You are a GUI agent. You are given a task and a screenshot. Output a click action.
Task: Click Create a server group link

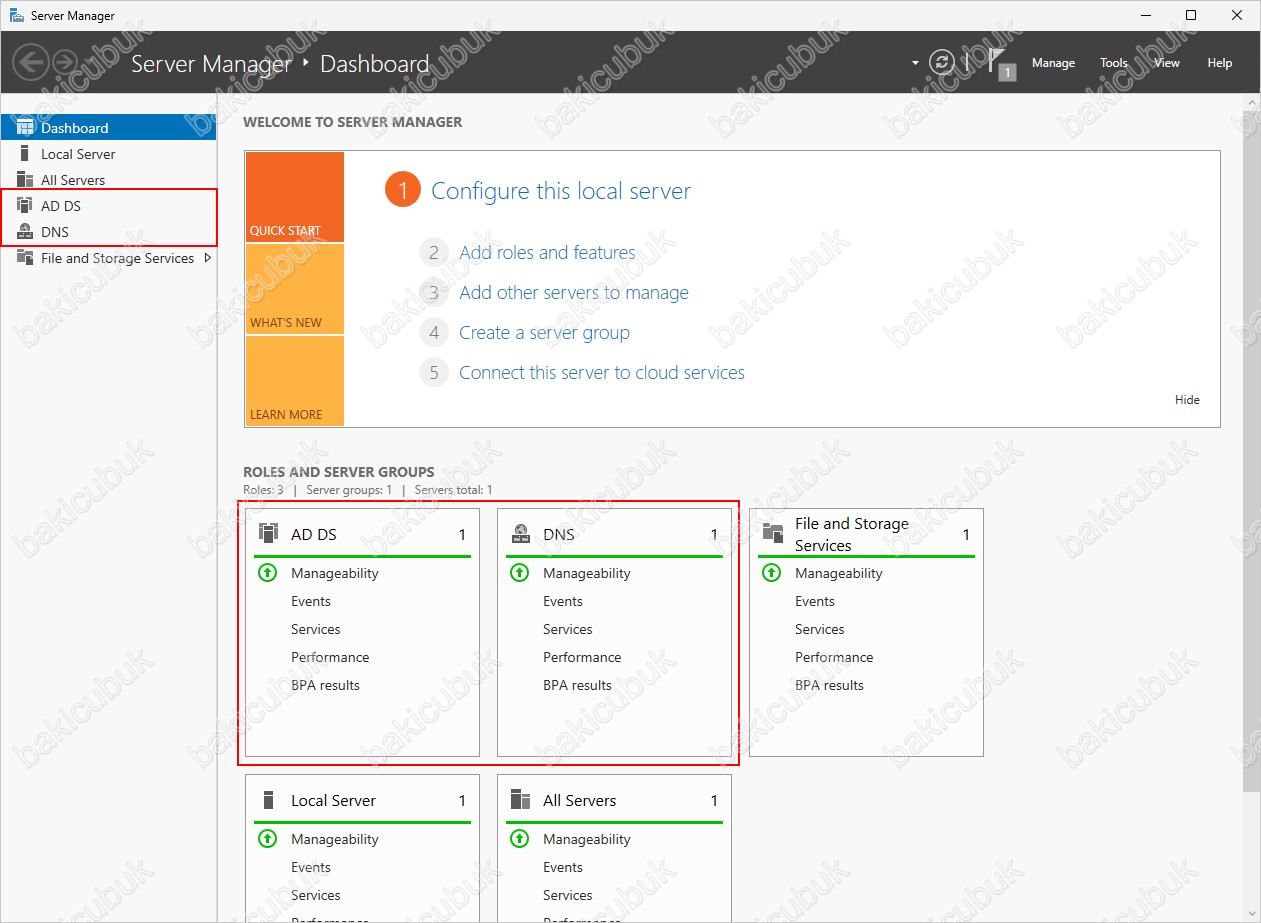point(544,333)
